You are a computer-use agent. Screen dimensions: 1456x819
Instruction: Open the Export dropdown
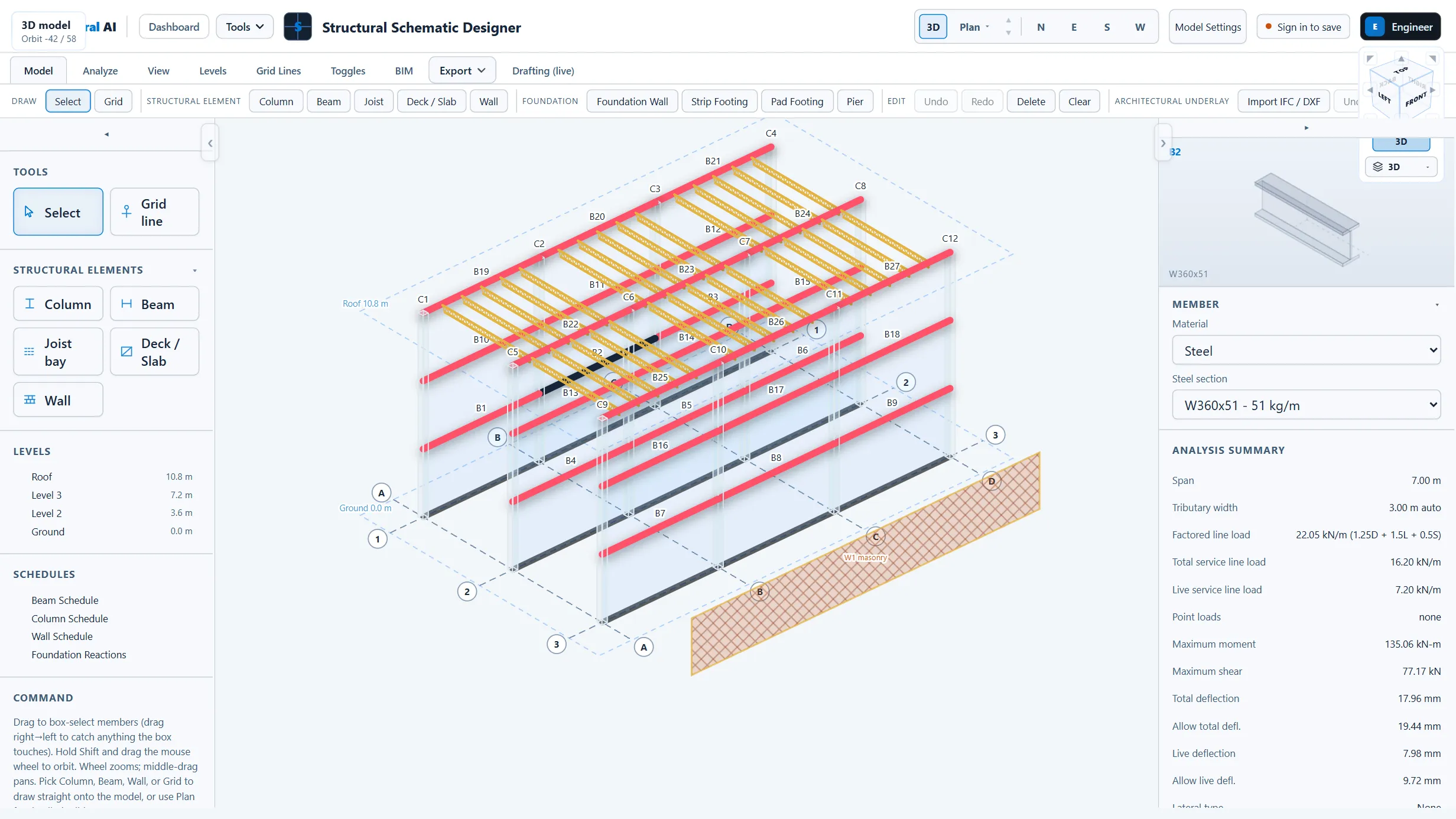click(462, 70)
